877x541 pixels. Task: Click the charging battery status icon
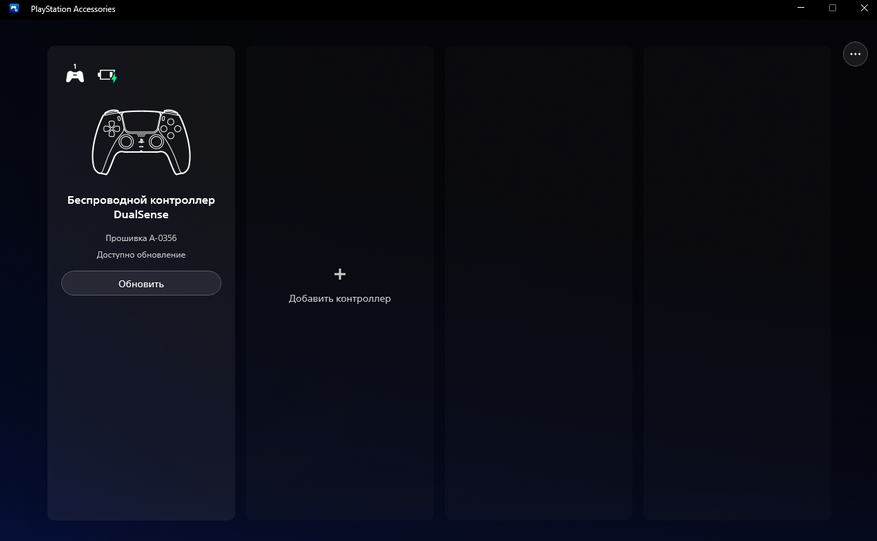coord(107,76)
